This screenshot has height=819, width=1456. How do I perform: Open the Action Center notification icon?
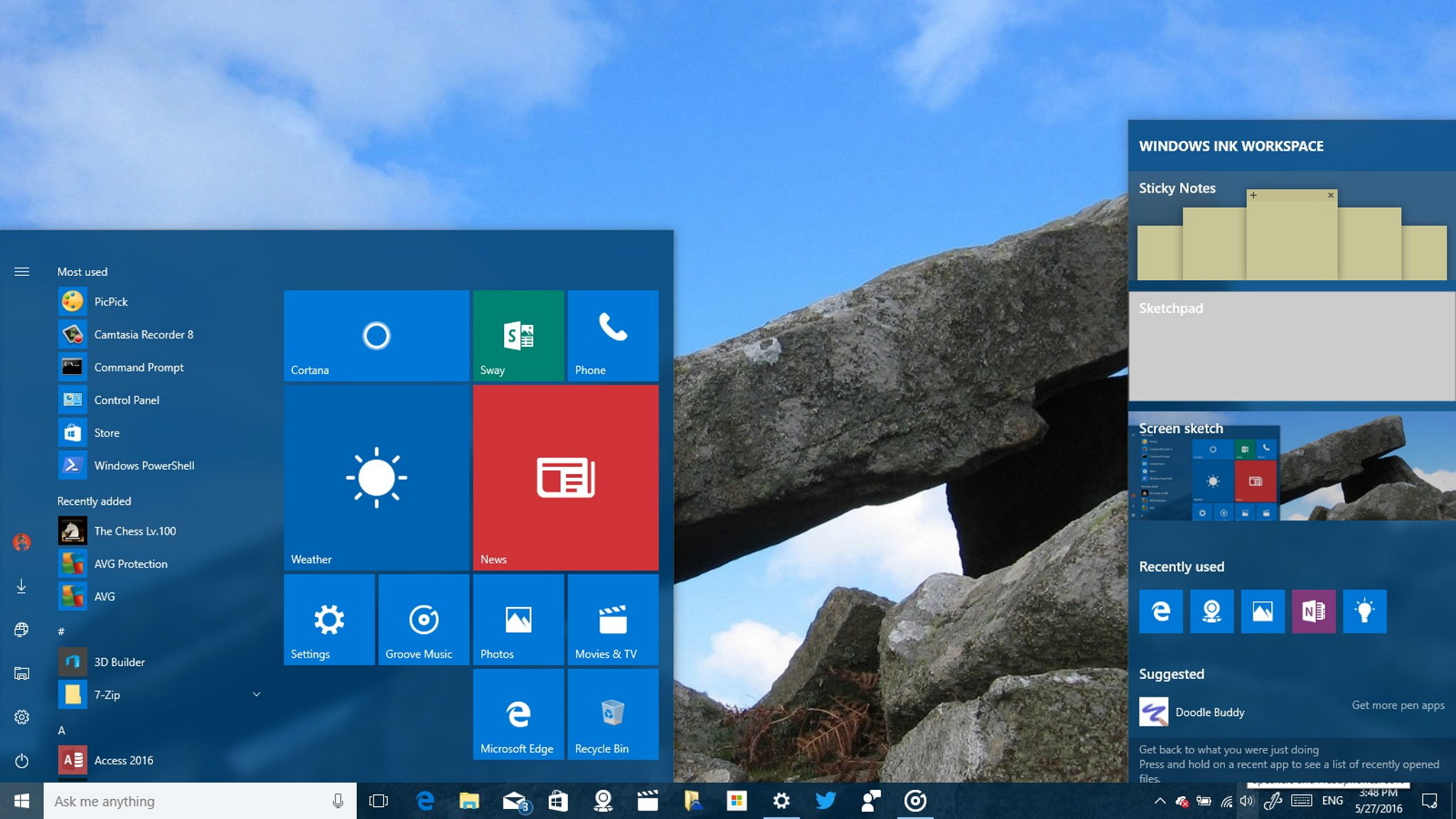click(1429, 801)
